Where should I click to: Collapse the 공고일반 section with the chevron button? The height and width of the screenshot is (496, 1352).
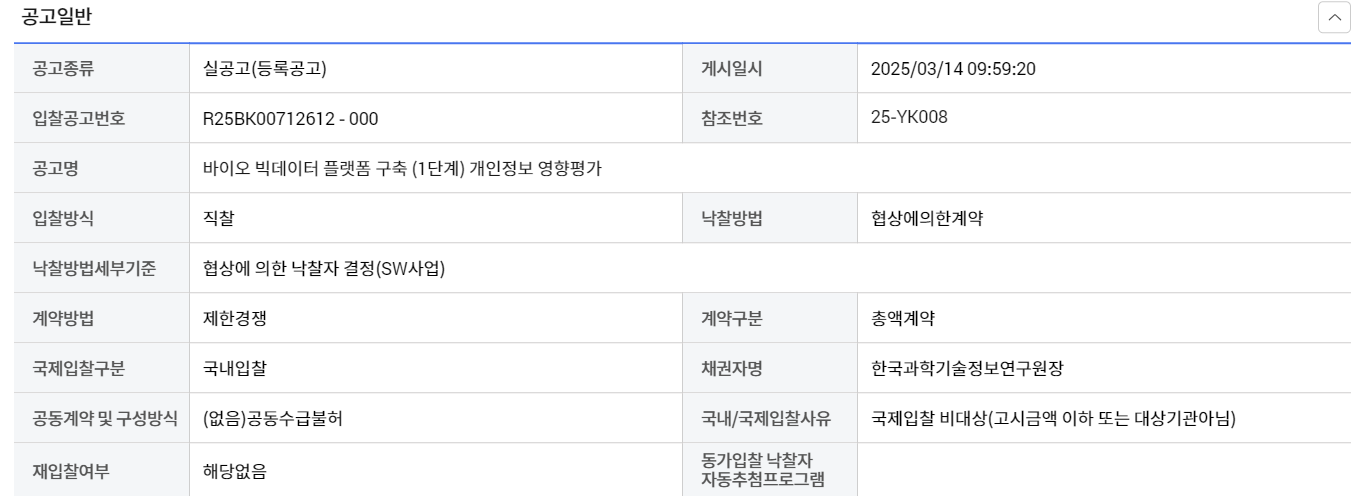point(1334,18)
